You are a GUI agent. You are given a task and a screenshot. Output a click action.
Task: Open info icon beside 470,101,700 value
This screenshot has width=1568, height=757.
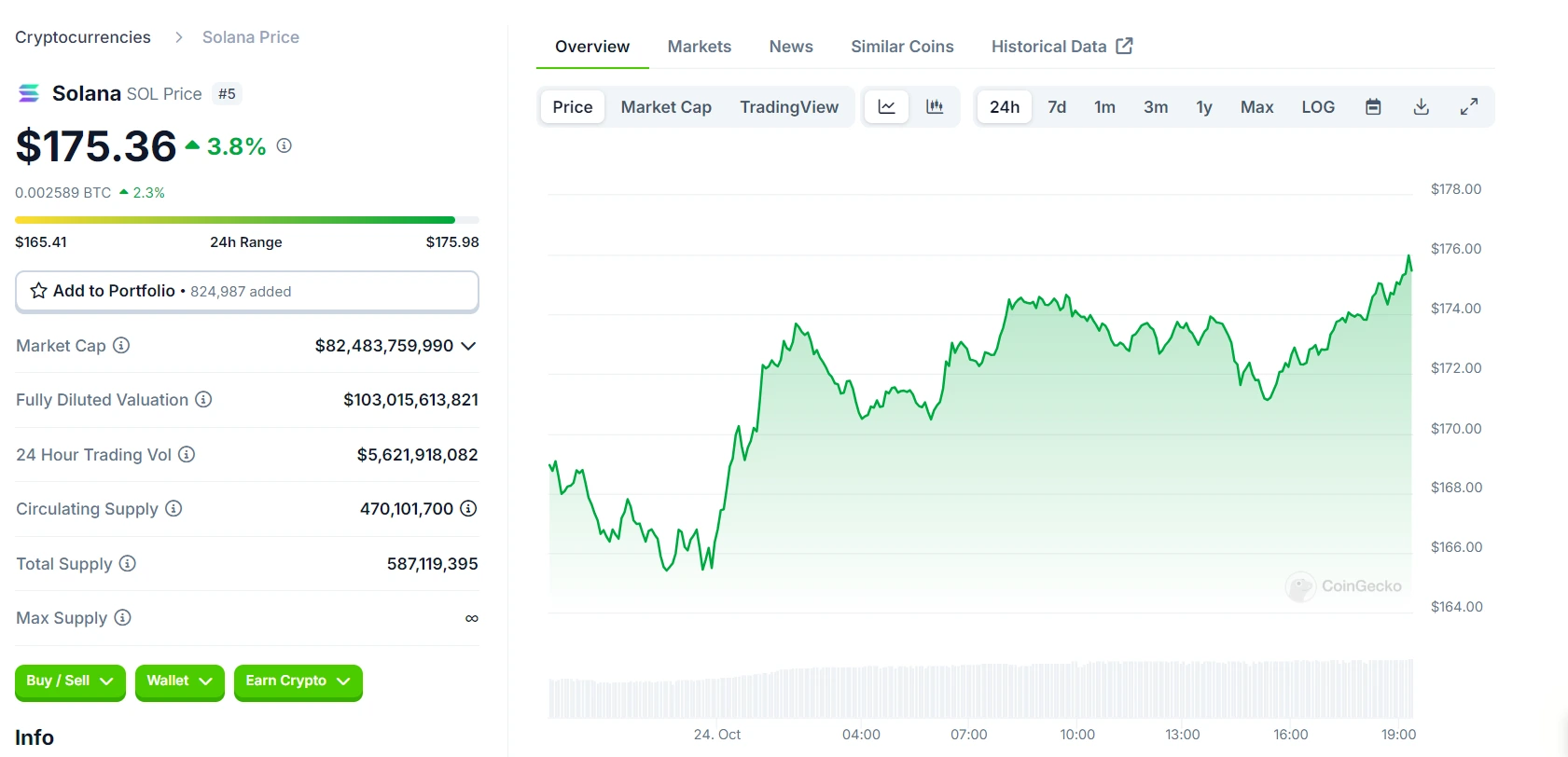click(x=469, y=508)
